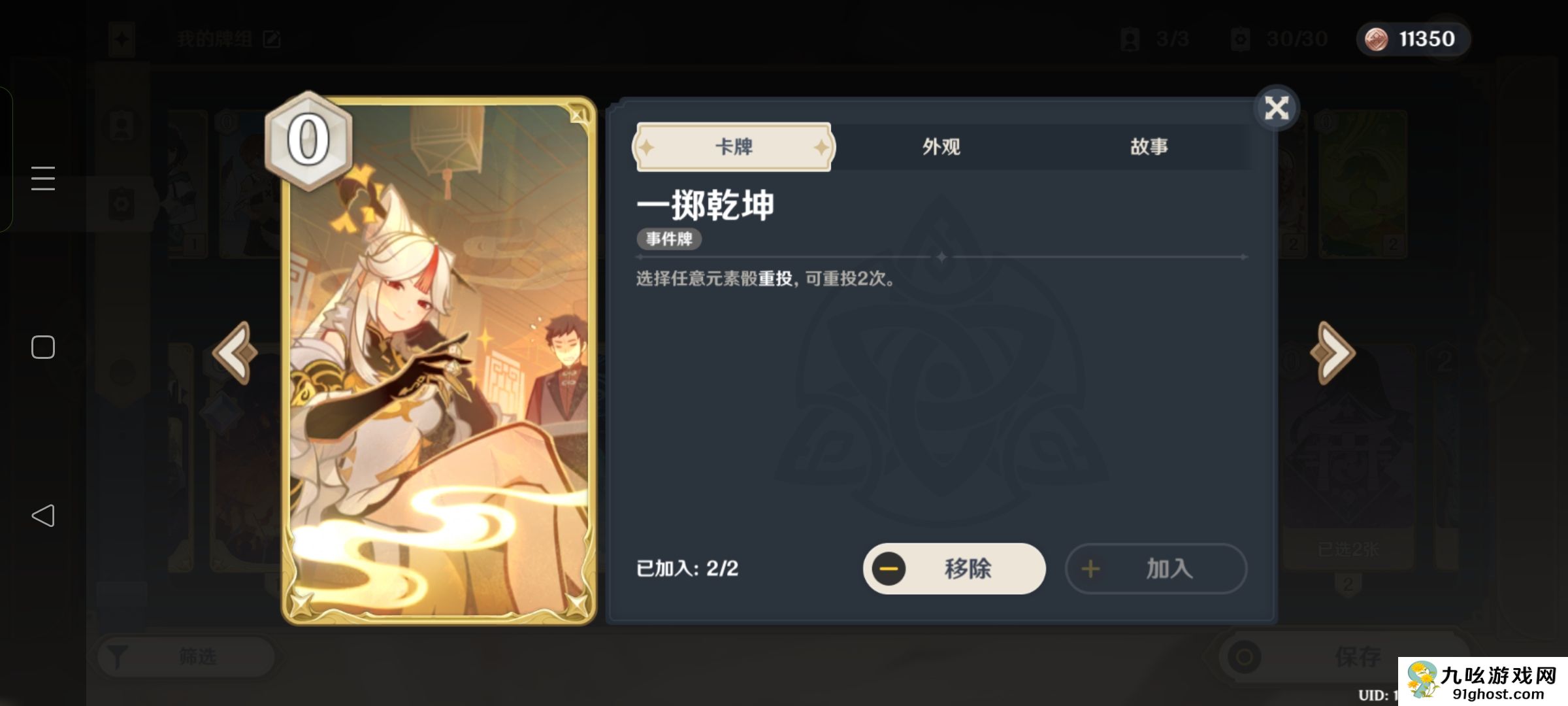This screenshot has width=1568, height=706.
Task: Tap the Android home square icon
Action: (x=43, y=347)
